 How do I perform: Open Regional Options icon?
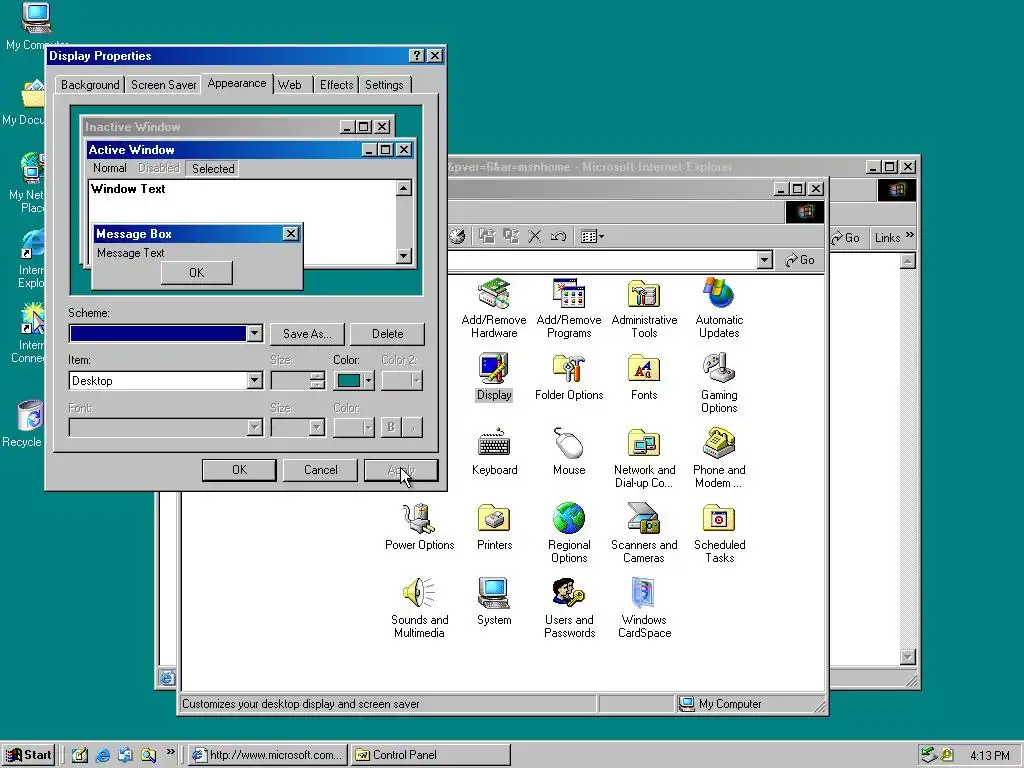coord(569,533)
